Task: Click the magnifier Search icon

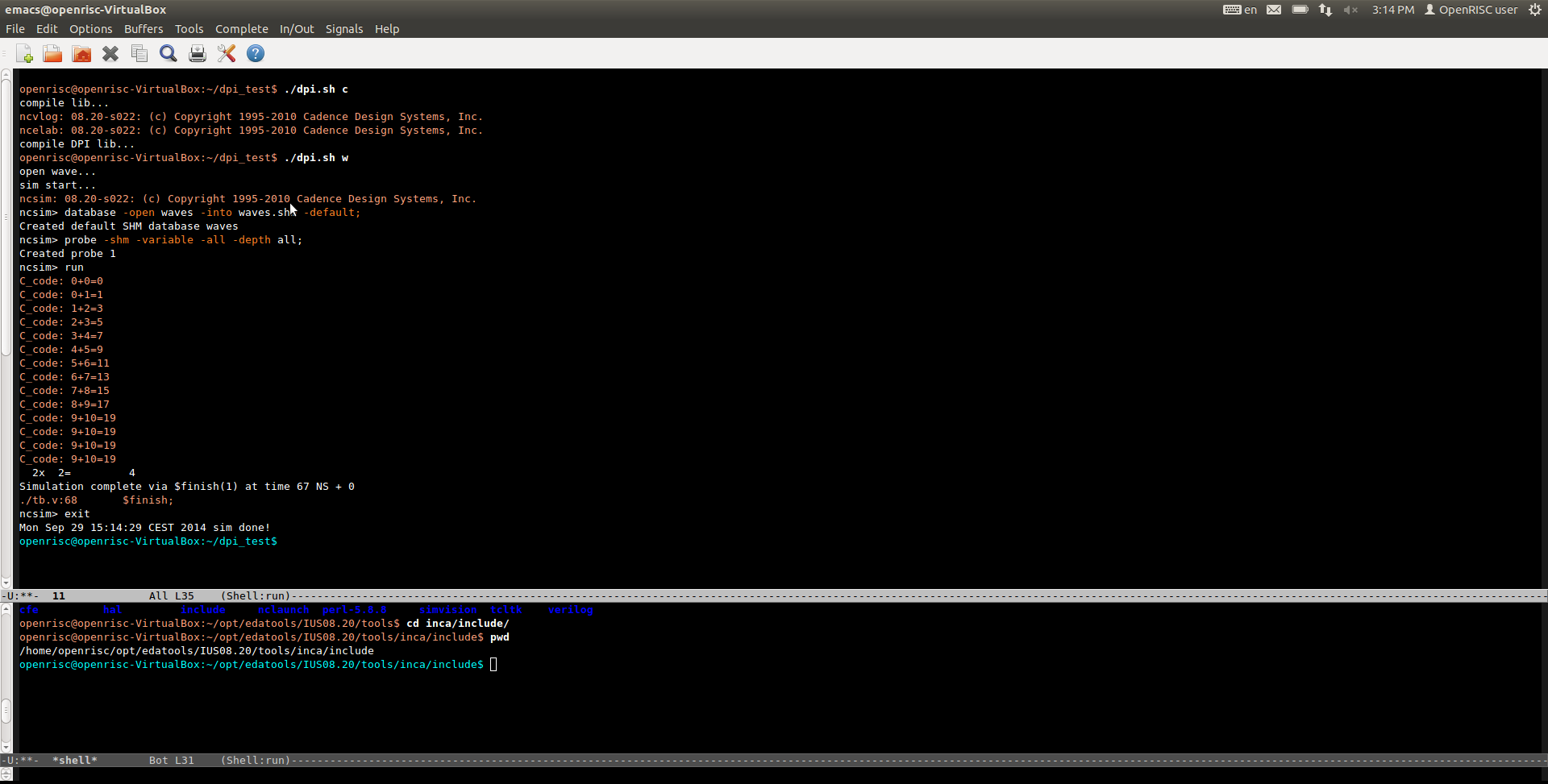Action: tap(169, 54)
